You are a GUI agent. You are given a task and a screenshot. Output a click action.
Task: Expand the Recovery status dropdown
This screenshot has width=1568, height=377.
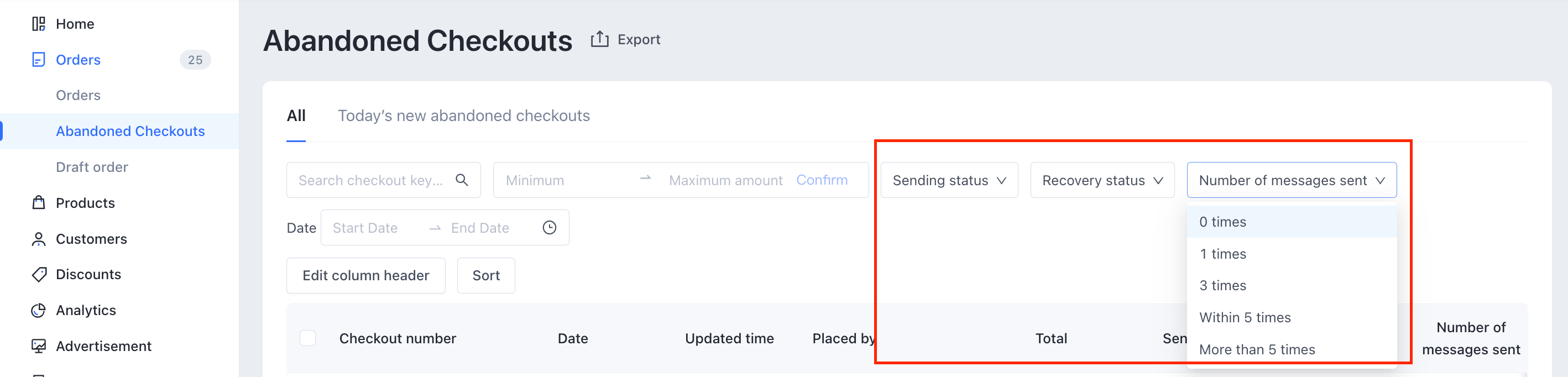tap(1102, 180)
